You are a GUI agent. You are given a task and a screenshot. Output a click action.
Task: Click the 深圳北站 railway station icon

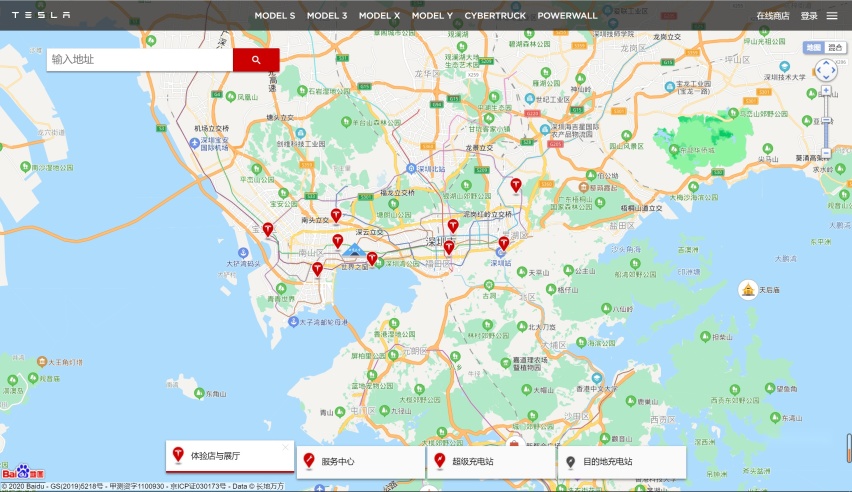[x=411, y=169]
